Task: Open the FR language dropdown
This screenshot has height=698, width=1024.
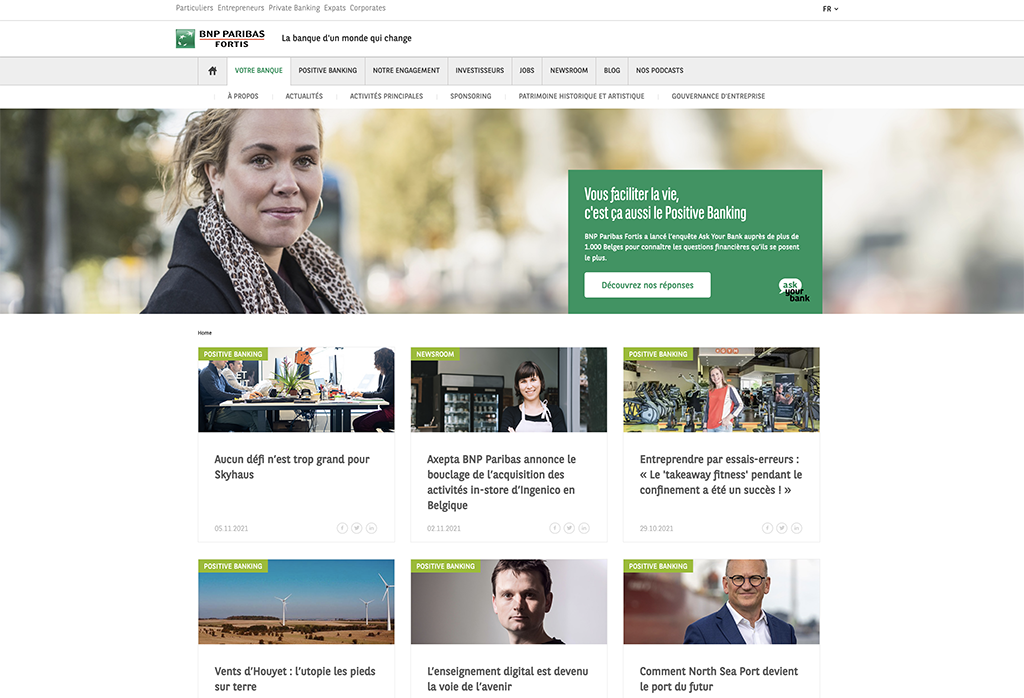Action: click(x=830, y=9)
